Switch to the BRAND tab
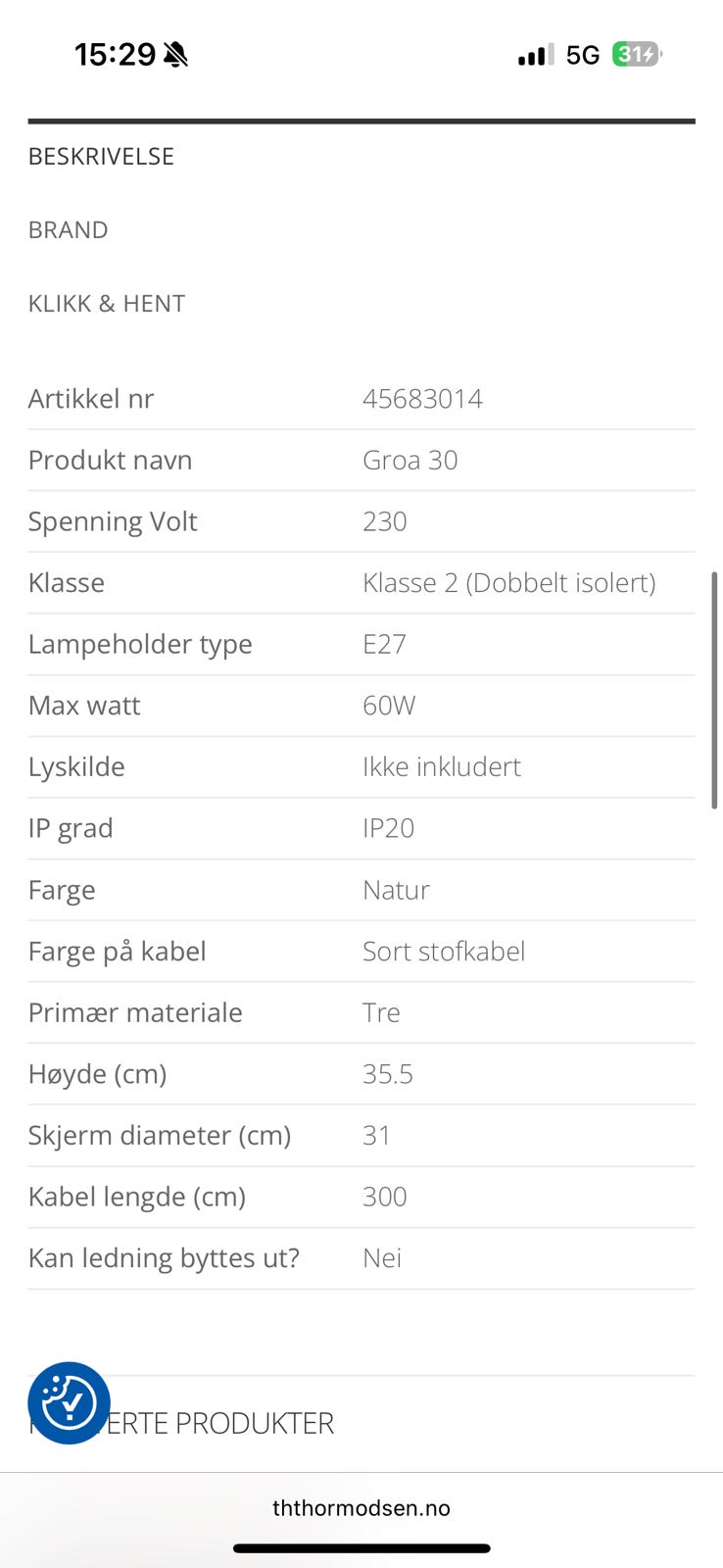 click(68, 230)
